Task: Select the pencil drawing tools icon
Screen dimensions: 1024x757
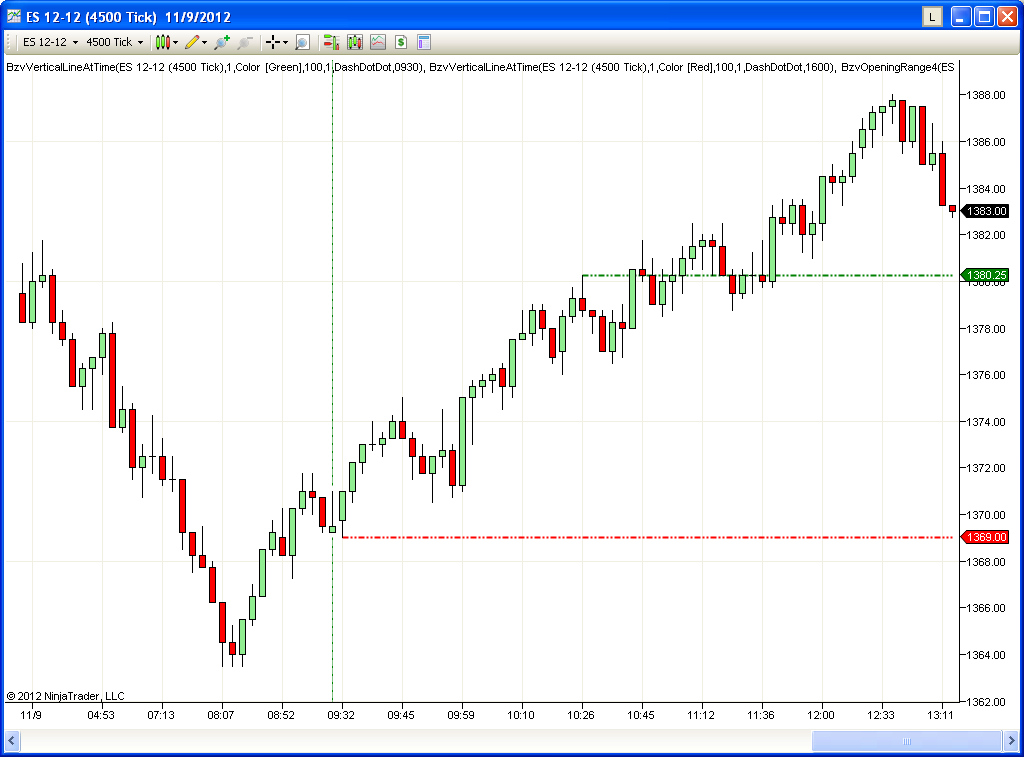Action: pos(192,42)
